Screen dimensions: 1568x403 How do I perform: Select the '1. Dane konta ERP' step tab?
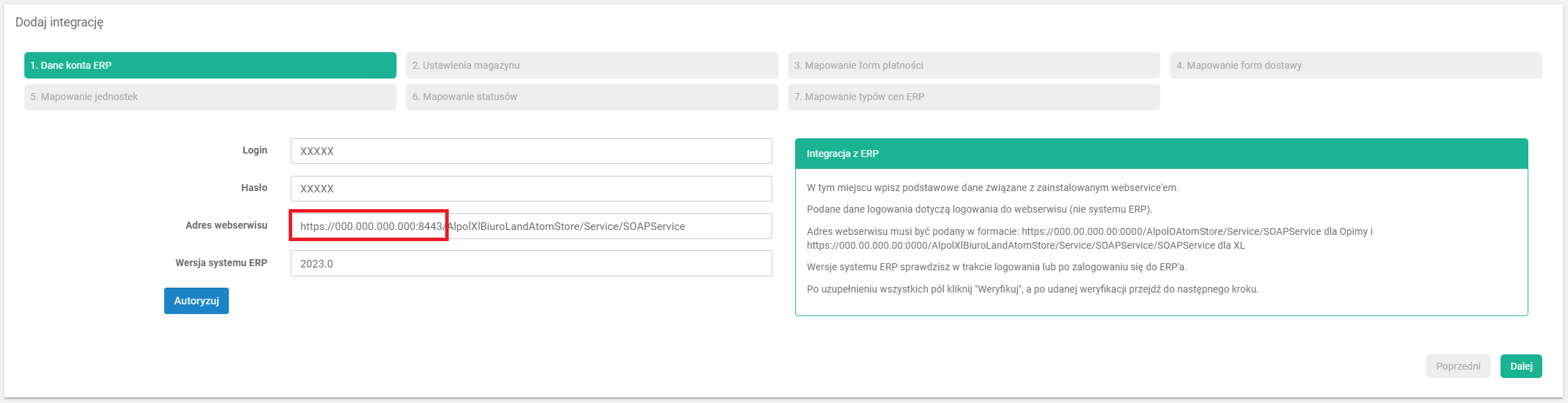point(210,65)
